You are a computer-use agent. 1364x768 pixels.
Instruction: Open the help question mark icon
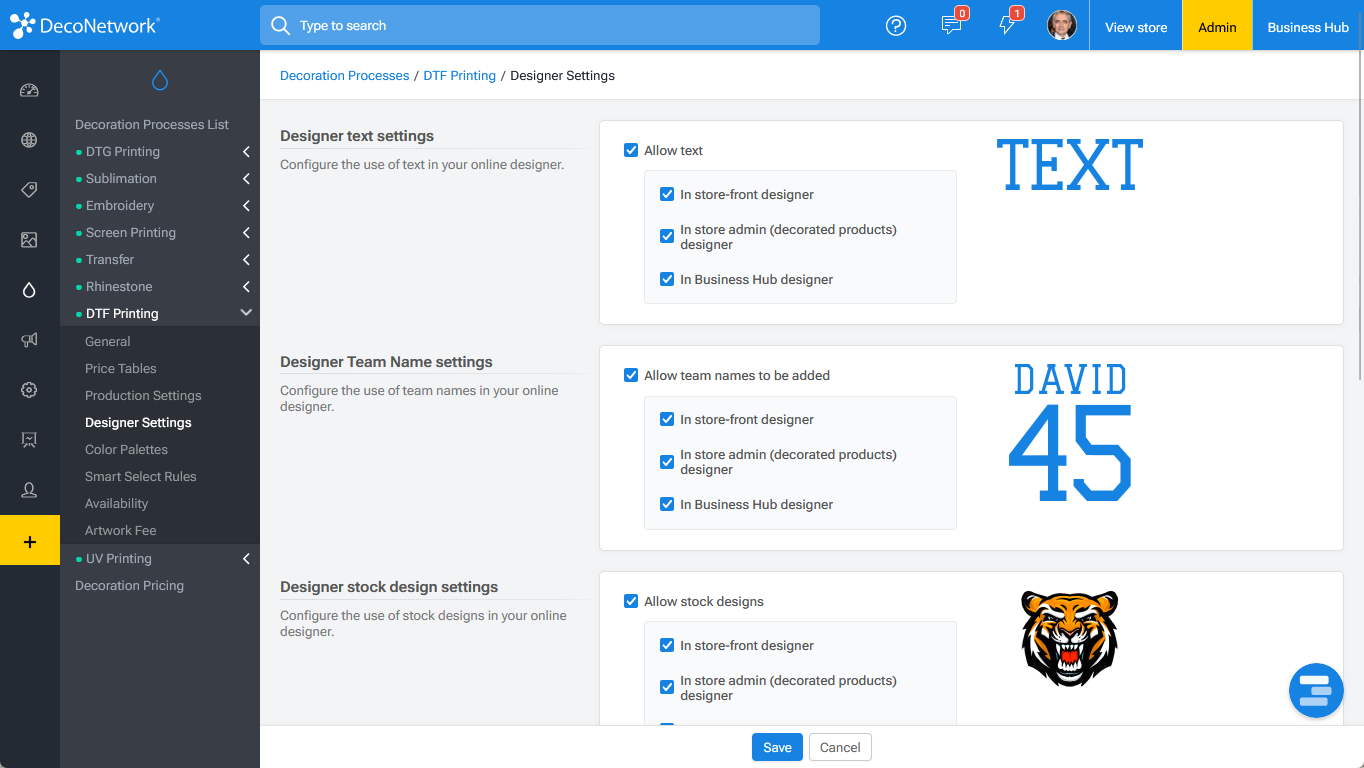pos(896,26)
